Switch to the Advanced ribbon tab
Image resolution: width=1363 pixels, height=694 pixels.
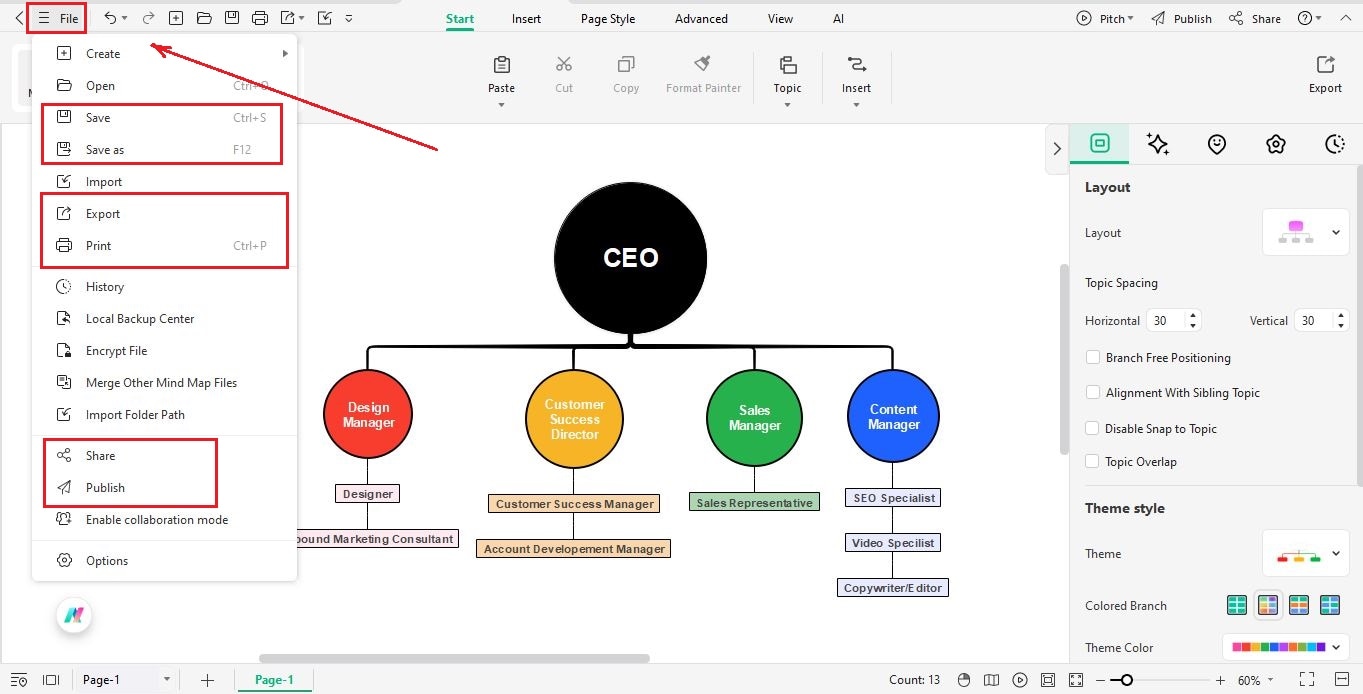[700, 18]
